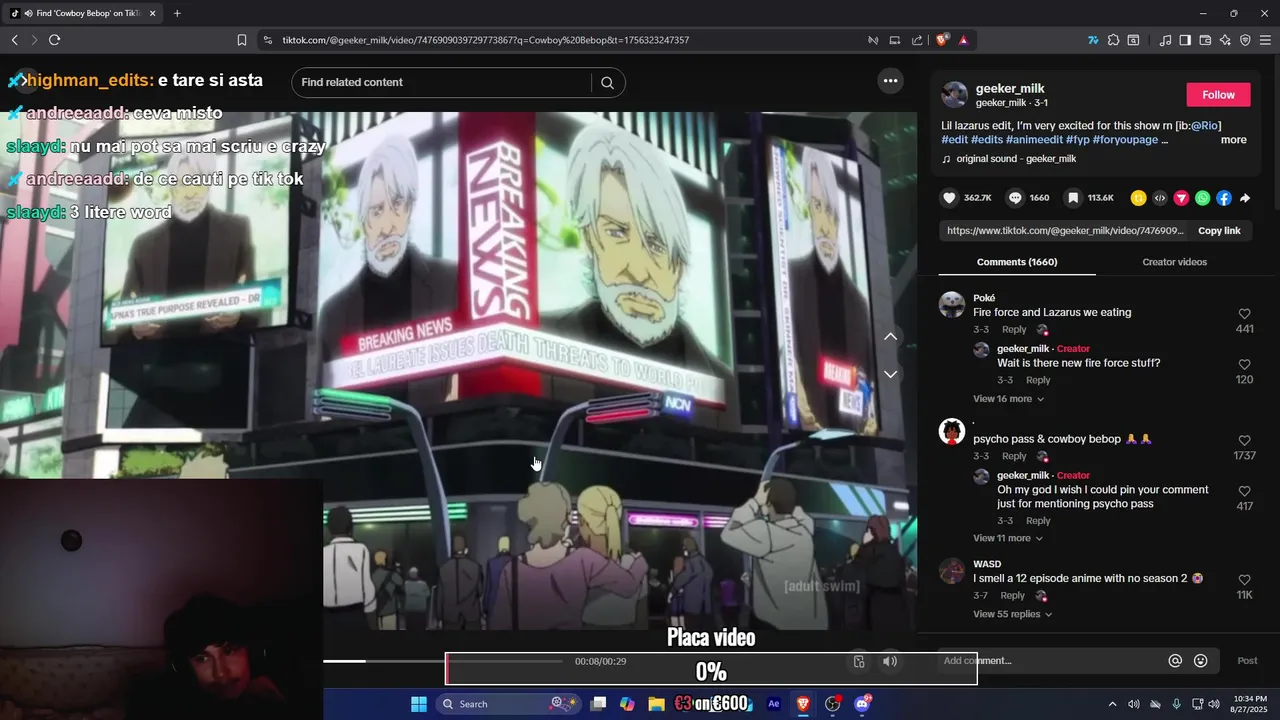Image resolution: width=1280 pixels, height=720 pixels.
Task: Open geeker_milk's profile avatar
Action: click(955, 95)
